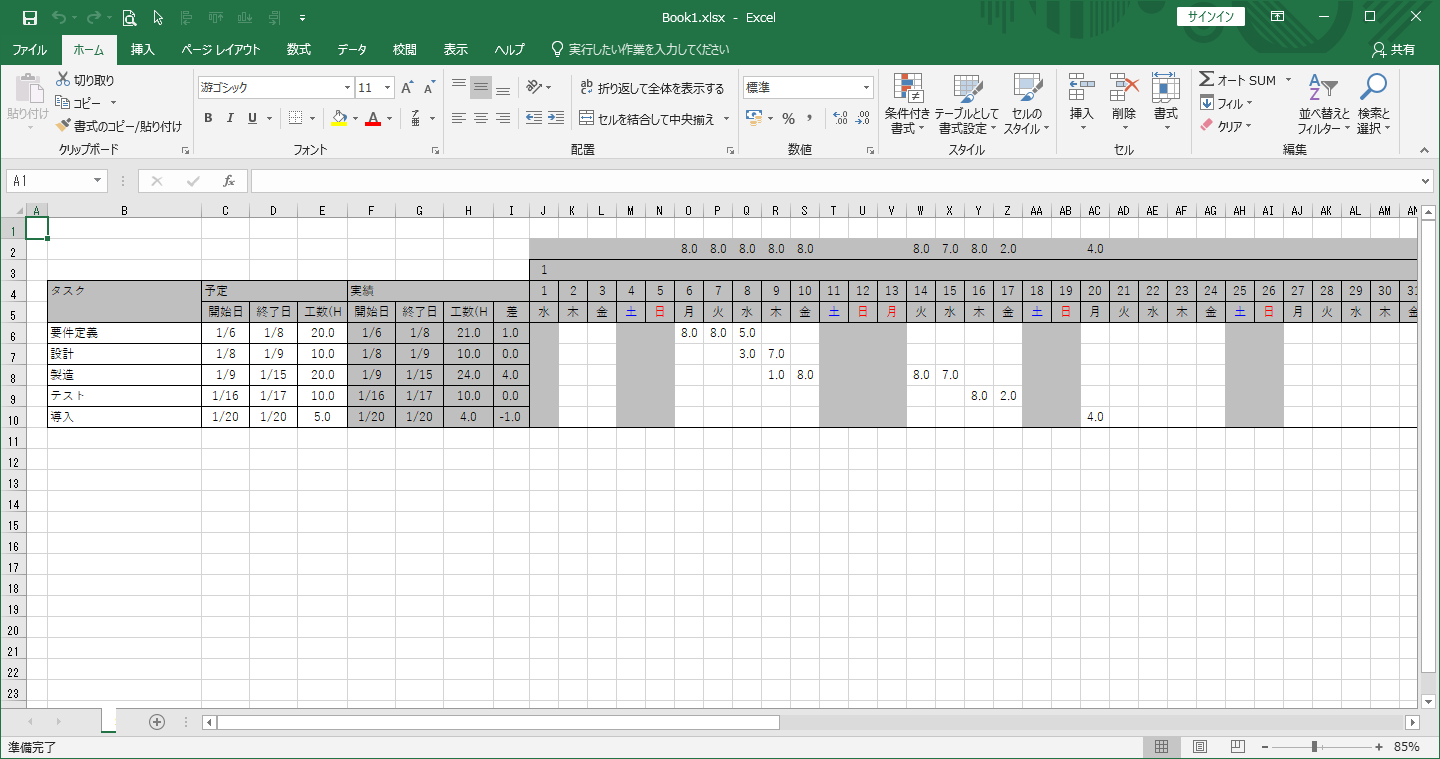
Task: Toggle Wrap Text for the cell
Action: coord(652,88)
